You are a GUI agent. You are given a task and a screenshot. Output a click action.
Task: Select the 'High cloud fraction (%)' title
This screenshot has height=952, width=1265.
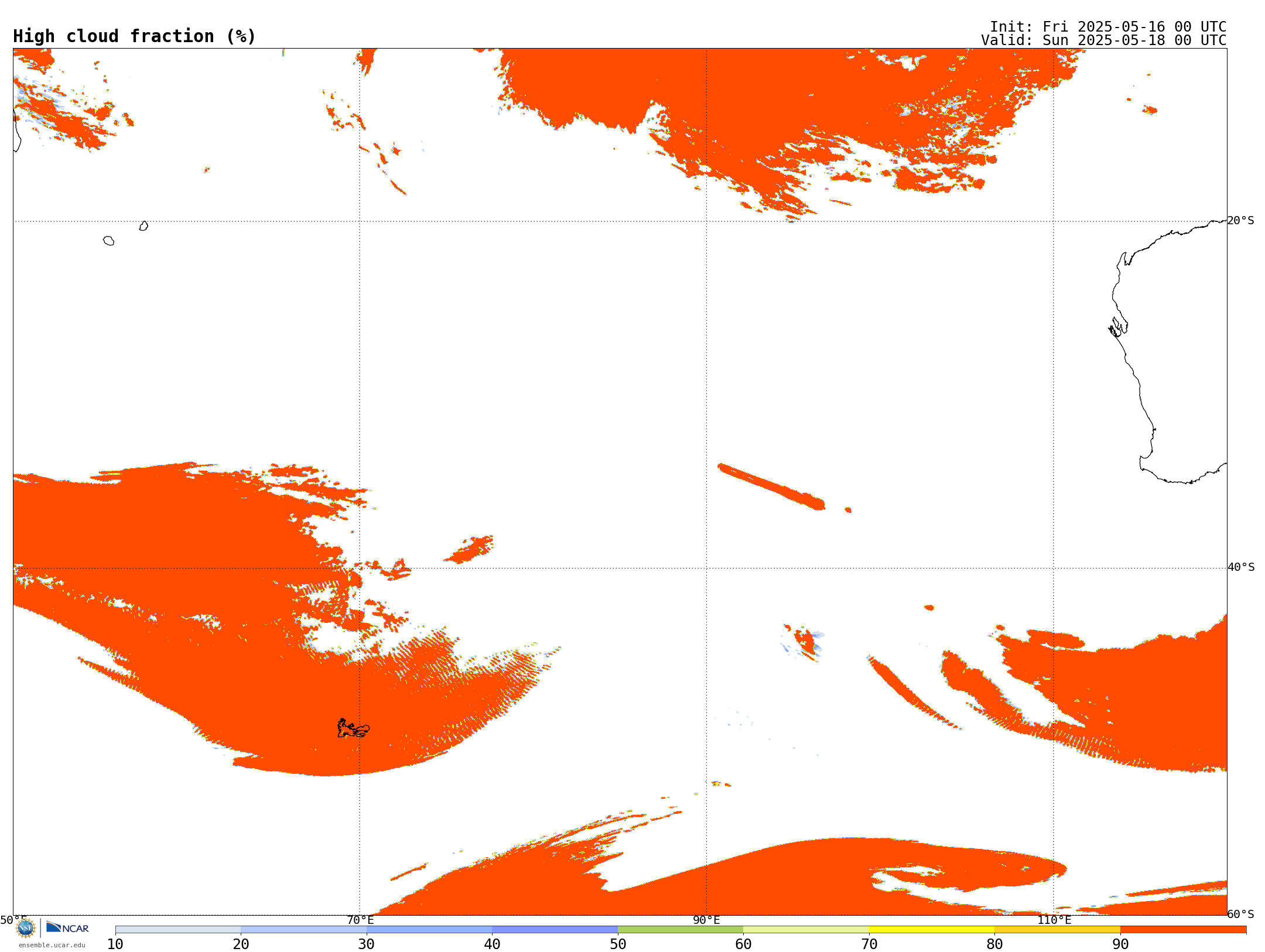click(x=134, y=36)
